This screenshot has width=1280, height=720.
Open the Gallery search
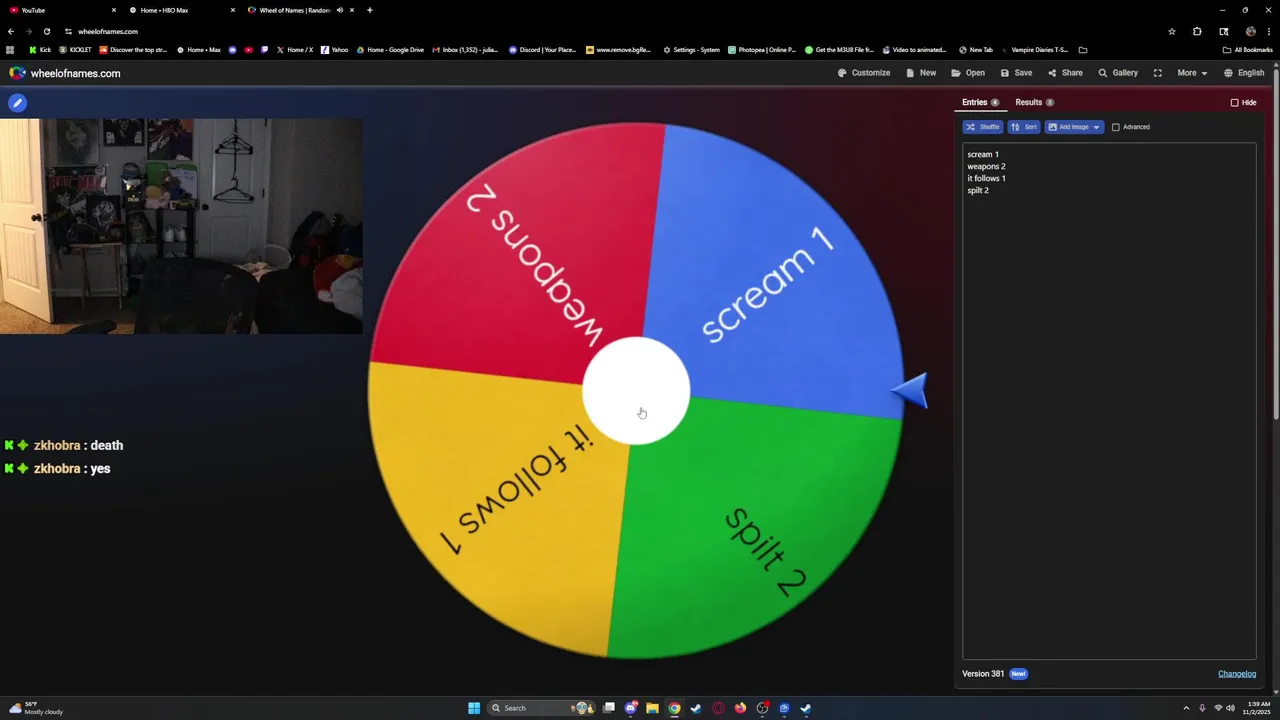pyautogui.click(x=1118, y=73)
